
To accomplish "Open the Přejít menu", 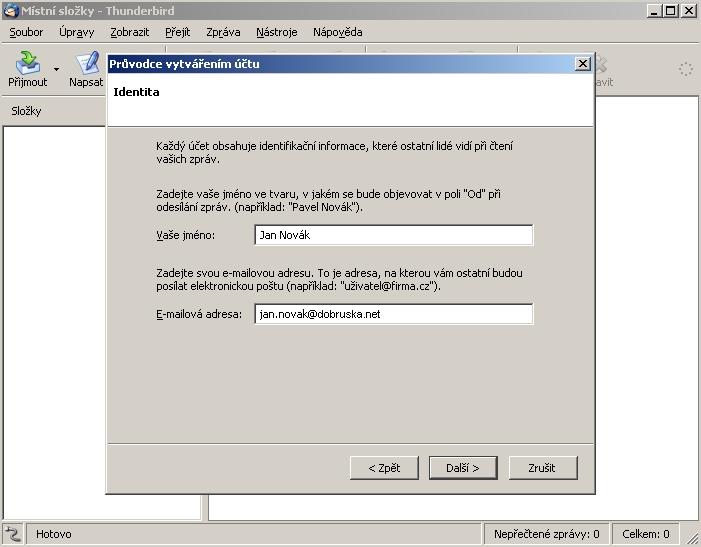I will pyautogui.click(x=177, y=32).
